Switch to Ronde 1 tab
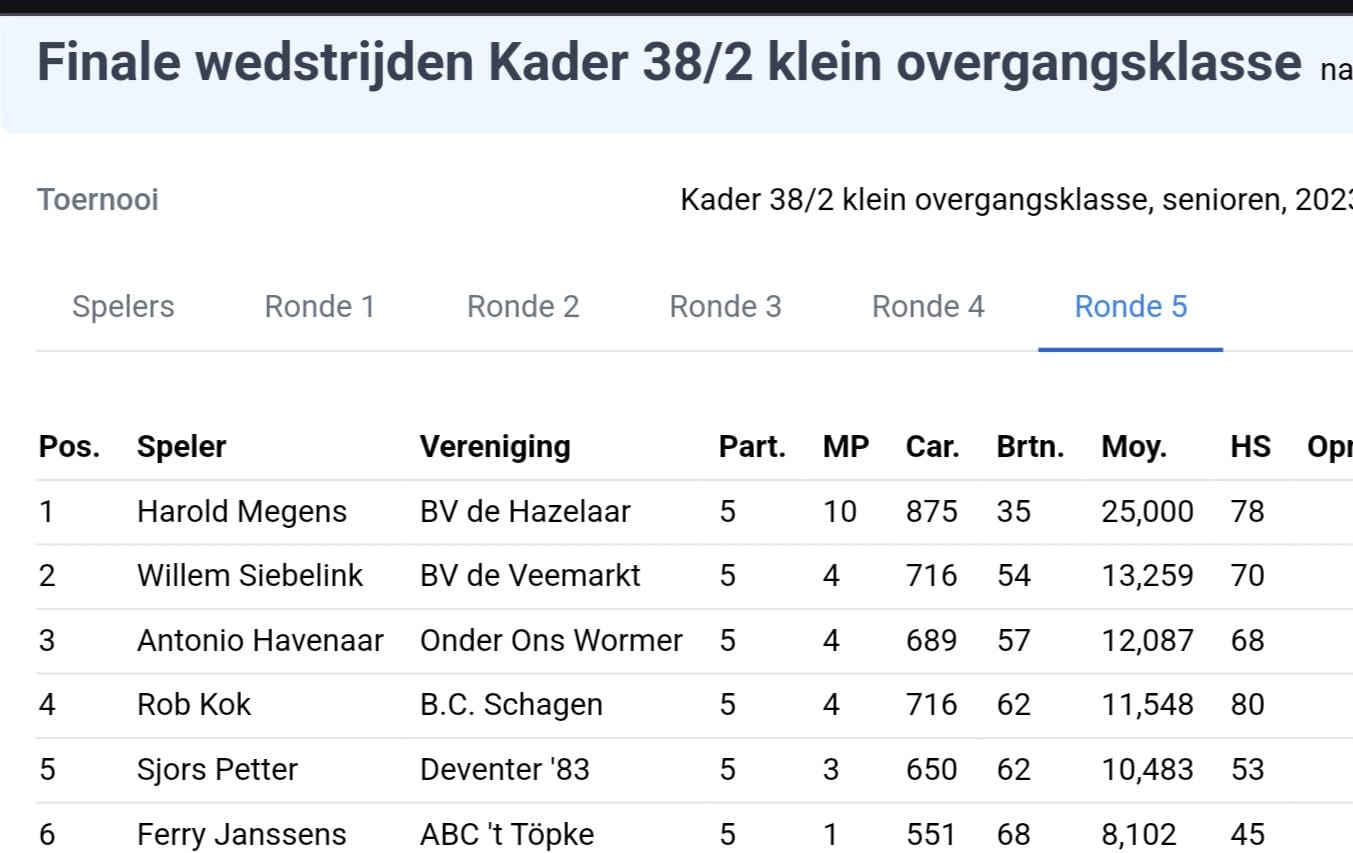 [320, 306]
